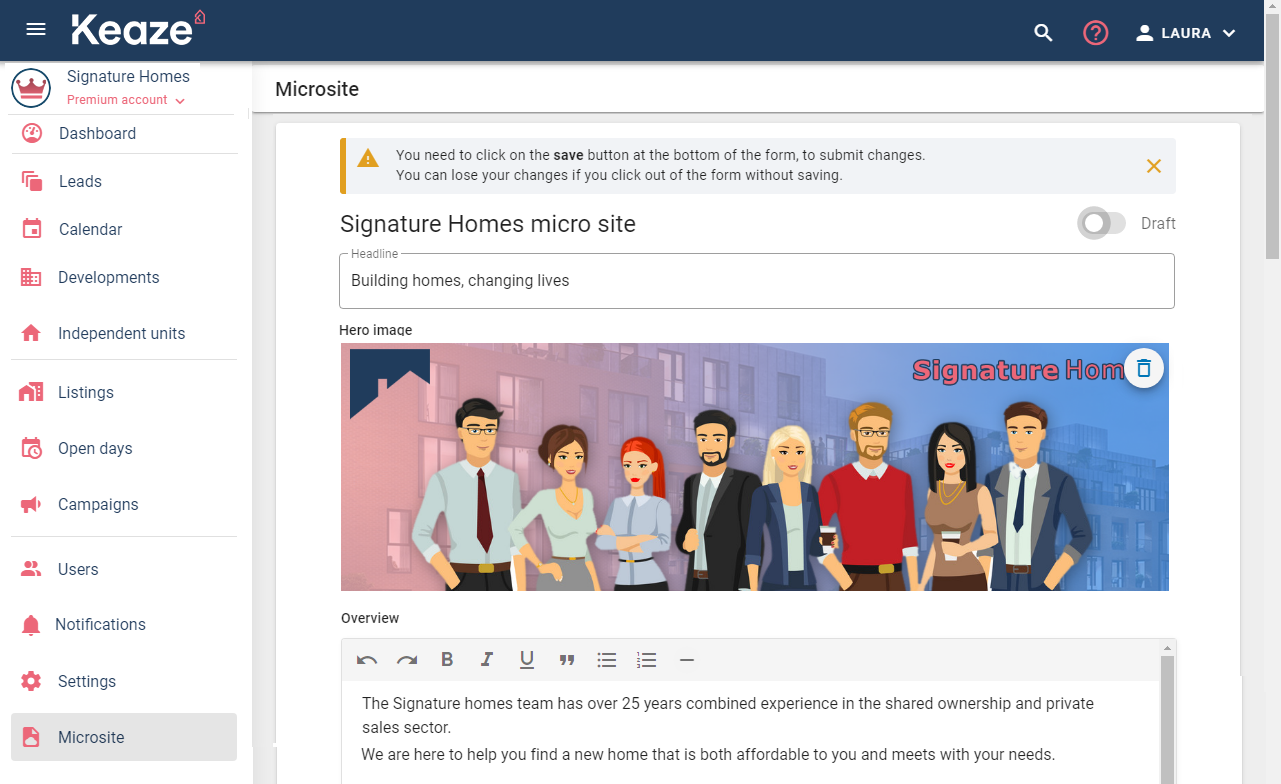
Task: Undo last edit in Overview editor
Action: click(x=367, y=660)
